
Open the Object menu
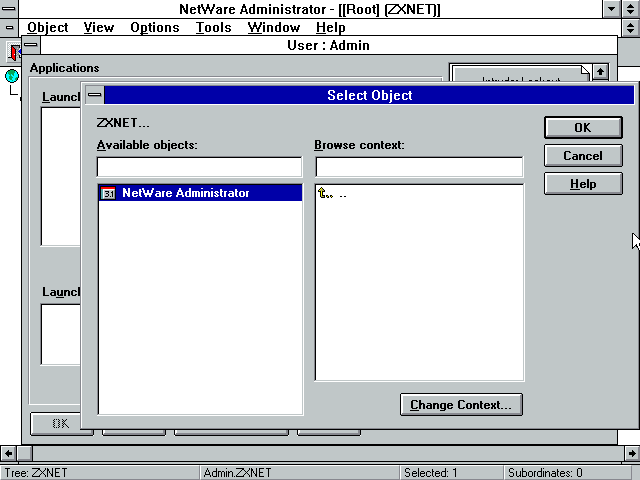pyautogui.click(x=48, y=27)
